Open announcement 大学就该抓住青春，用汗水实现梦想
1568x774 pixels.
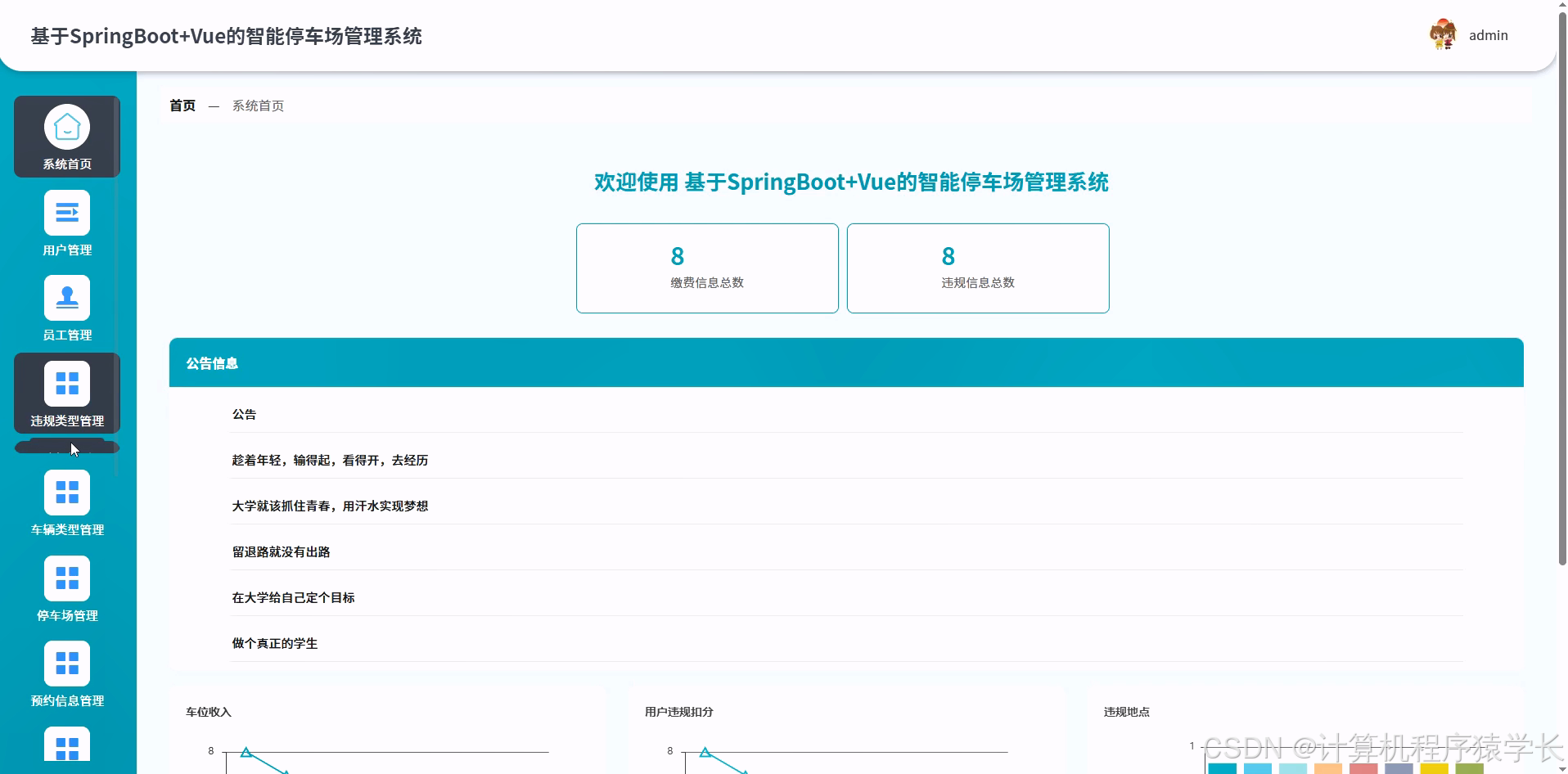point(330,506)
